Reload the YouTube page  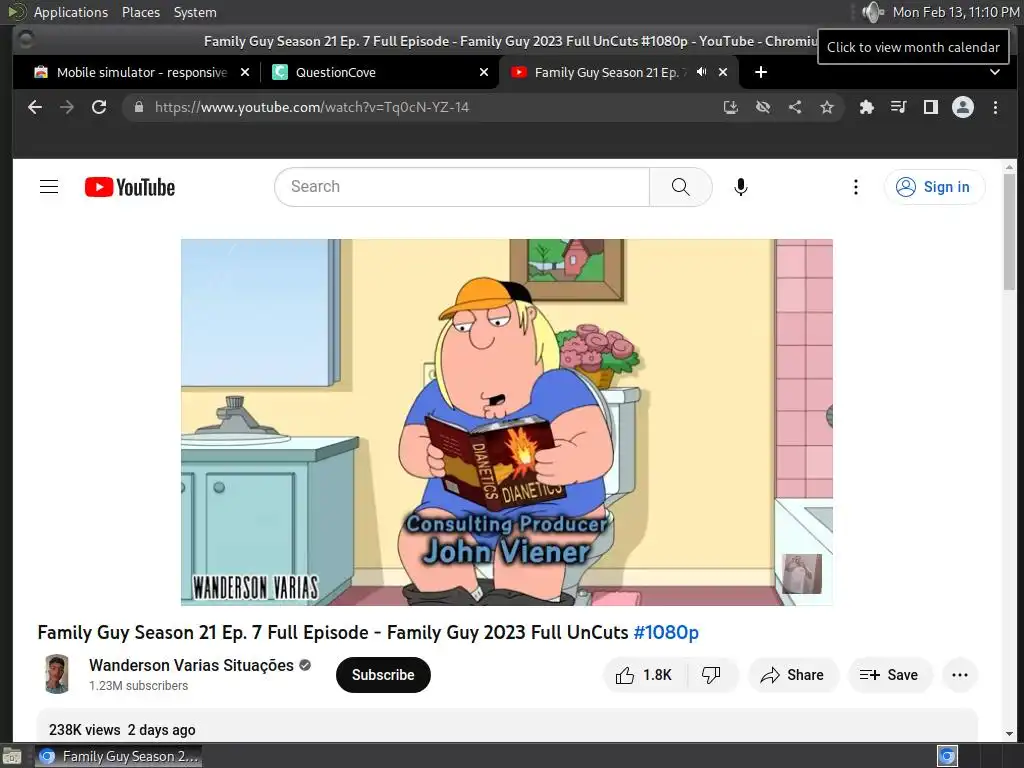coord(99,107)
